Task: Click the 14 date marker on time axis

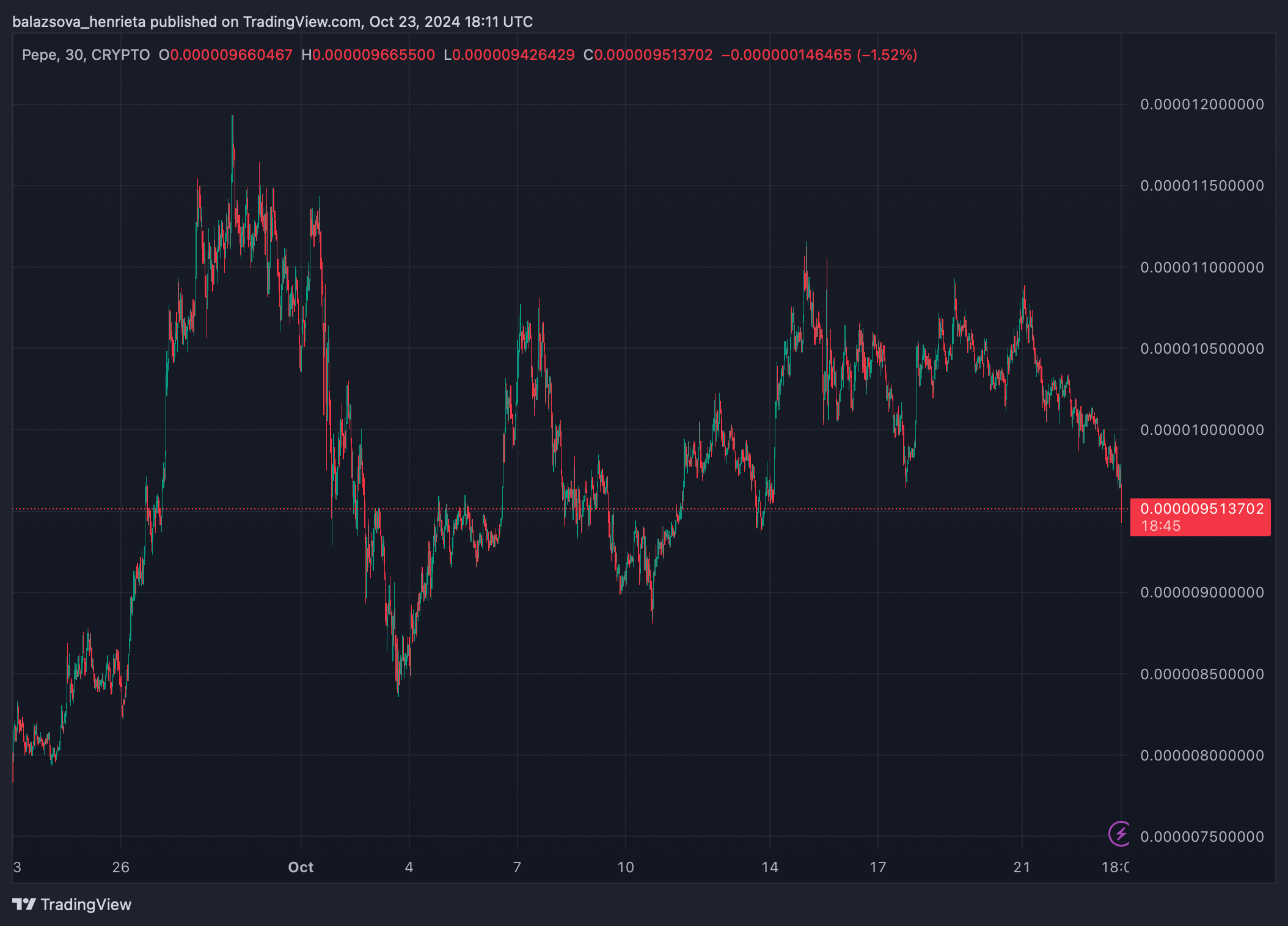Action: point(770,867)
